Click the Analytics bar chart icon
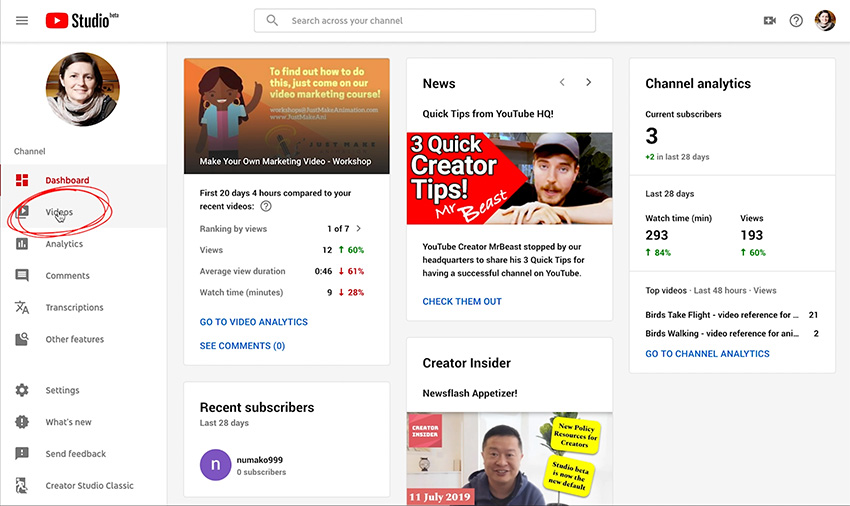The image size is (850, 506). pyautogui.click(x=22, y=244)
